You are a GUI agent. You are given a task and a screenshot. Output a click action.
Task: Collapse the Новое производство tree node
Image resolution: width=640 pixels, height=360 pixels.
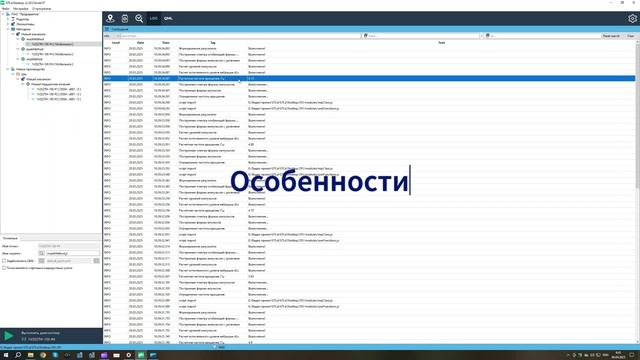tap(8, 69)
